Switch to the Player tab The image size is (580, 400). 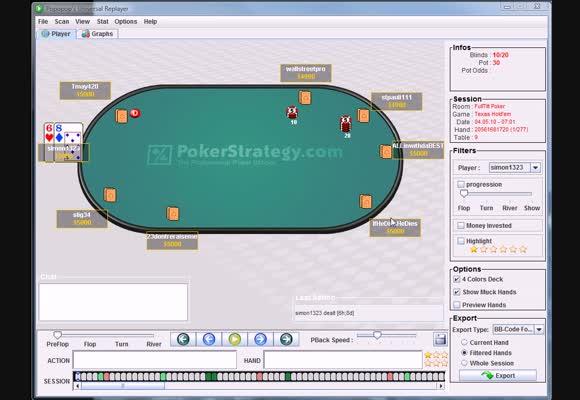coord(56,34)
